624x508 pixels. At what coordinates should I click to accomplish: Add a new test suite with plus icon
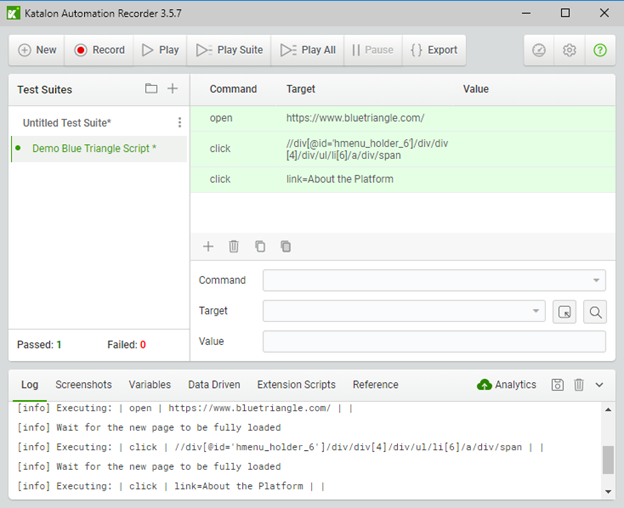coord(172,88)
